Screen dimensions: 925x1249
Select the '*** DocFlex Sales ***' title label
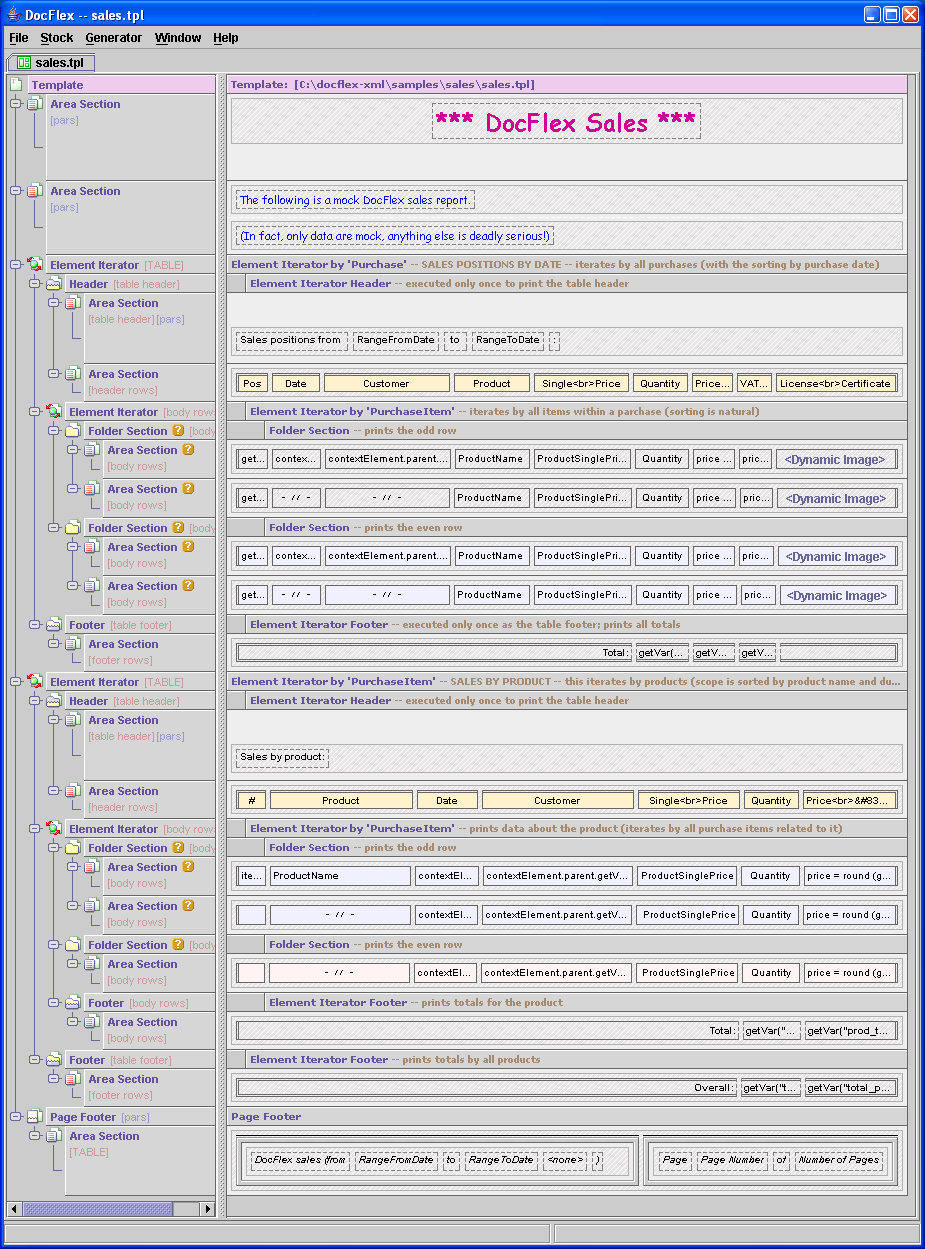(x=566, y=122)
